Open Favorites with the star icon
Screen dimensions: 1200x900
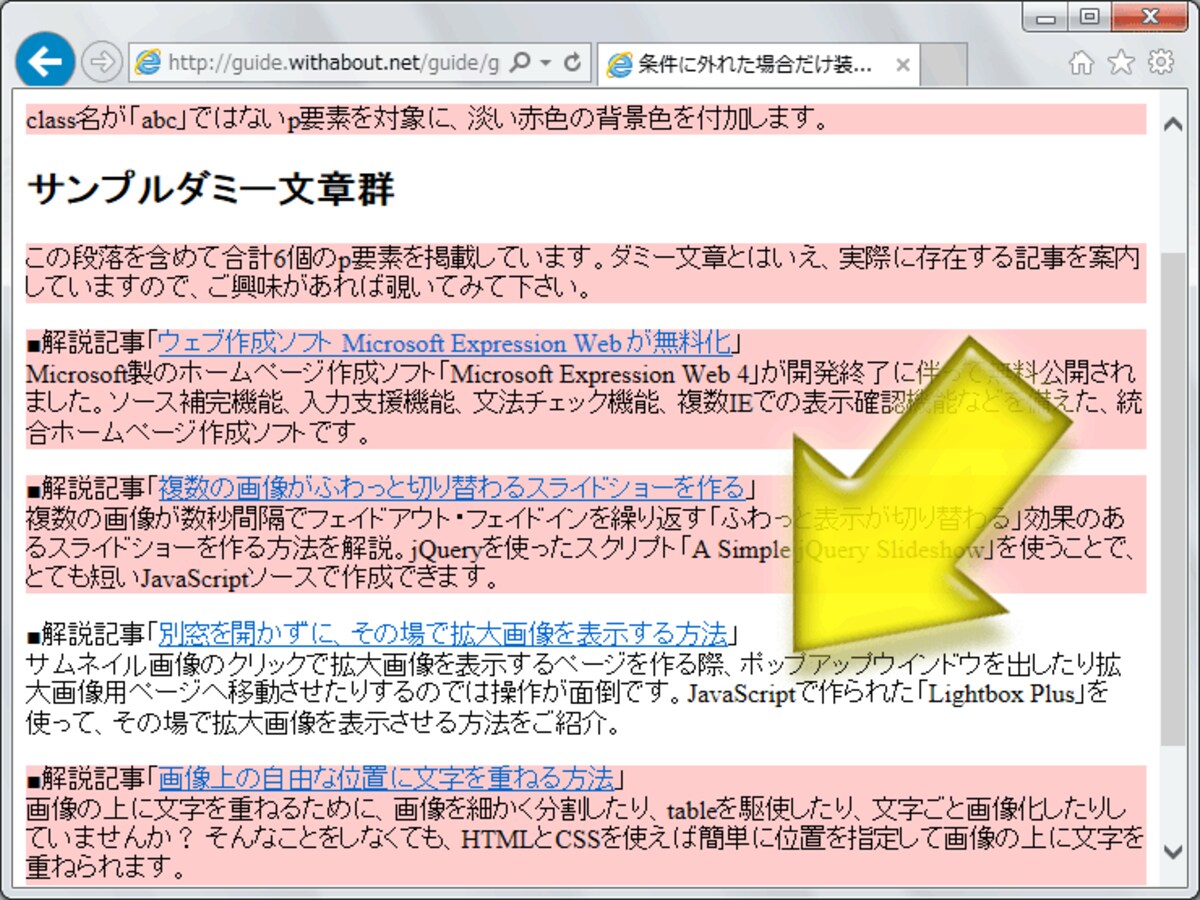[x=1121, y=63]
